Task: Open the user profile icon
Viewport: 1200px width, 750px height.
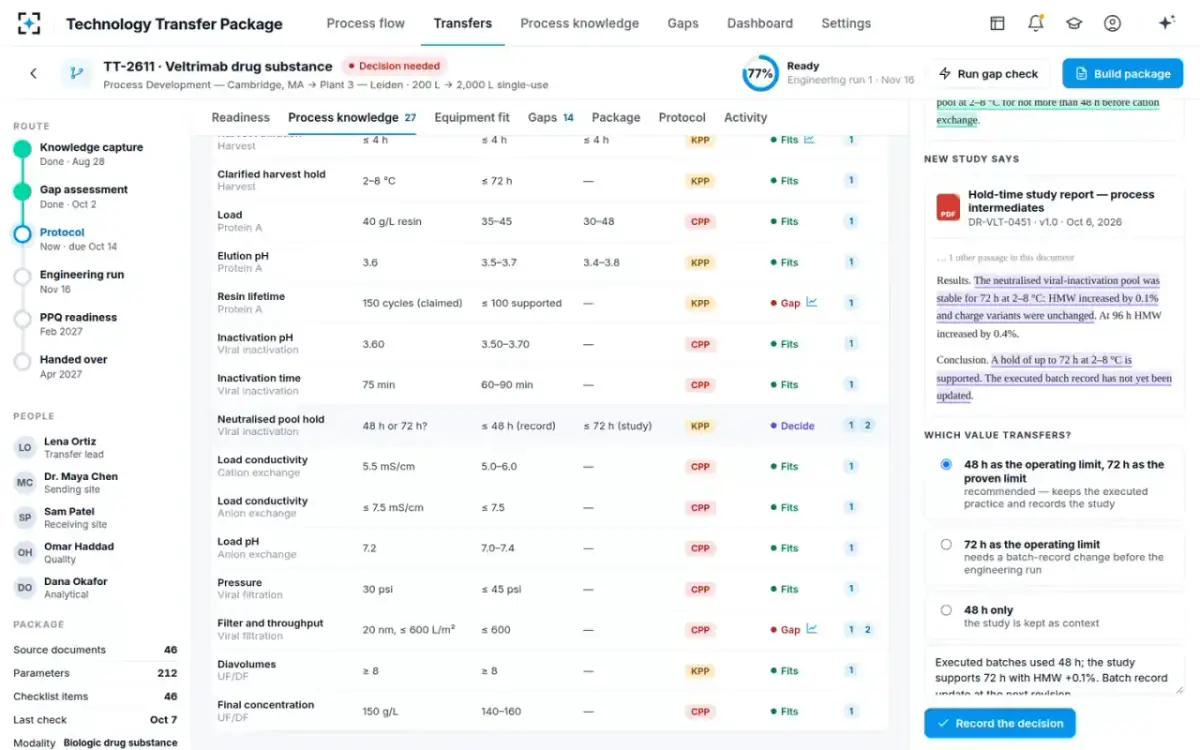Action: (x=1112, y=23)
